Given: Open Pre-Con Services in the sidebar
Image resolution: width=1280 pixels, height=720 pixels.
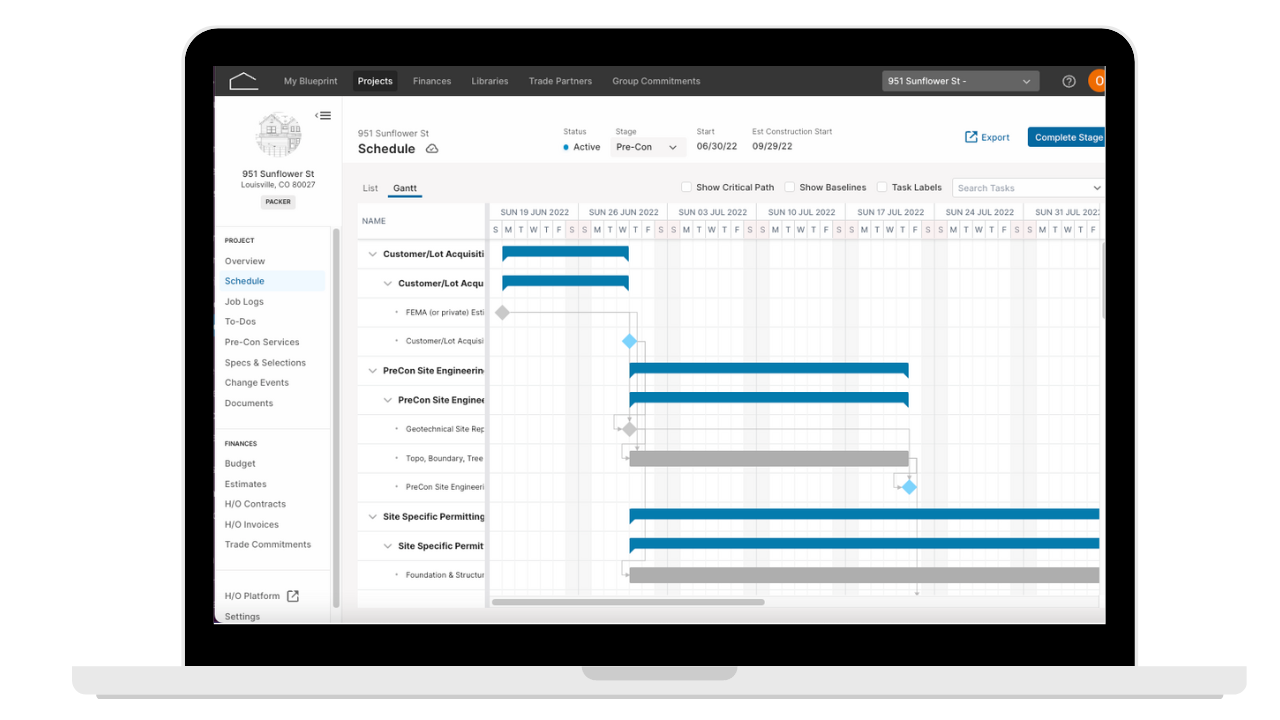Looking at the screenshot, I should [x=262, y=342].
